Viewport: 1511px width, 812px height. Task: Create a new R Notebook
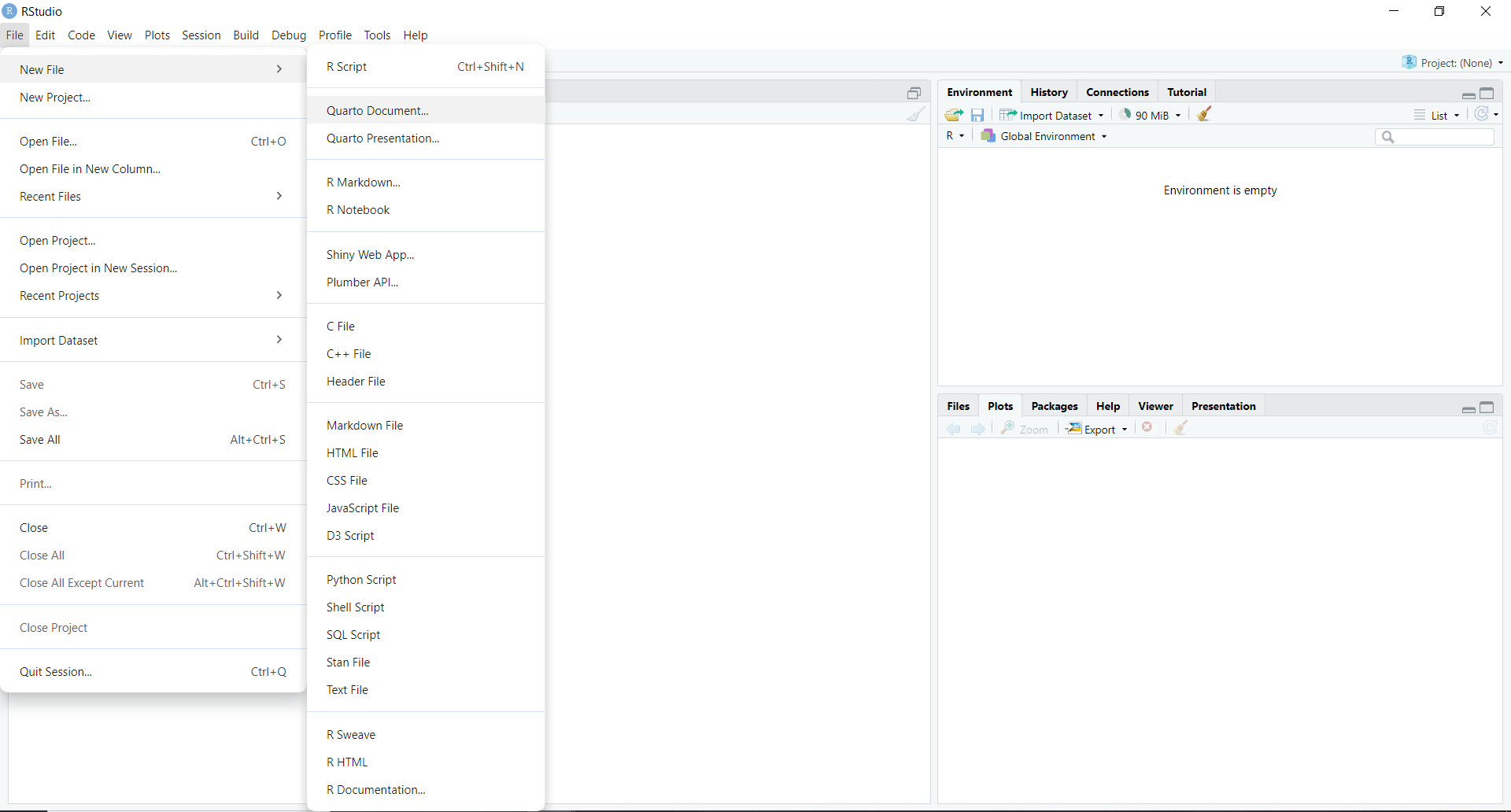coord(426,210)
